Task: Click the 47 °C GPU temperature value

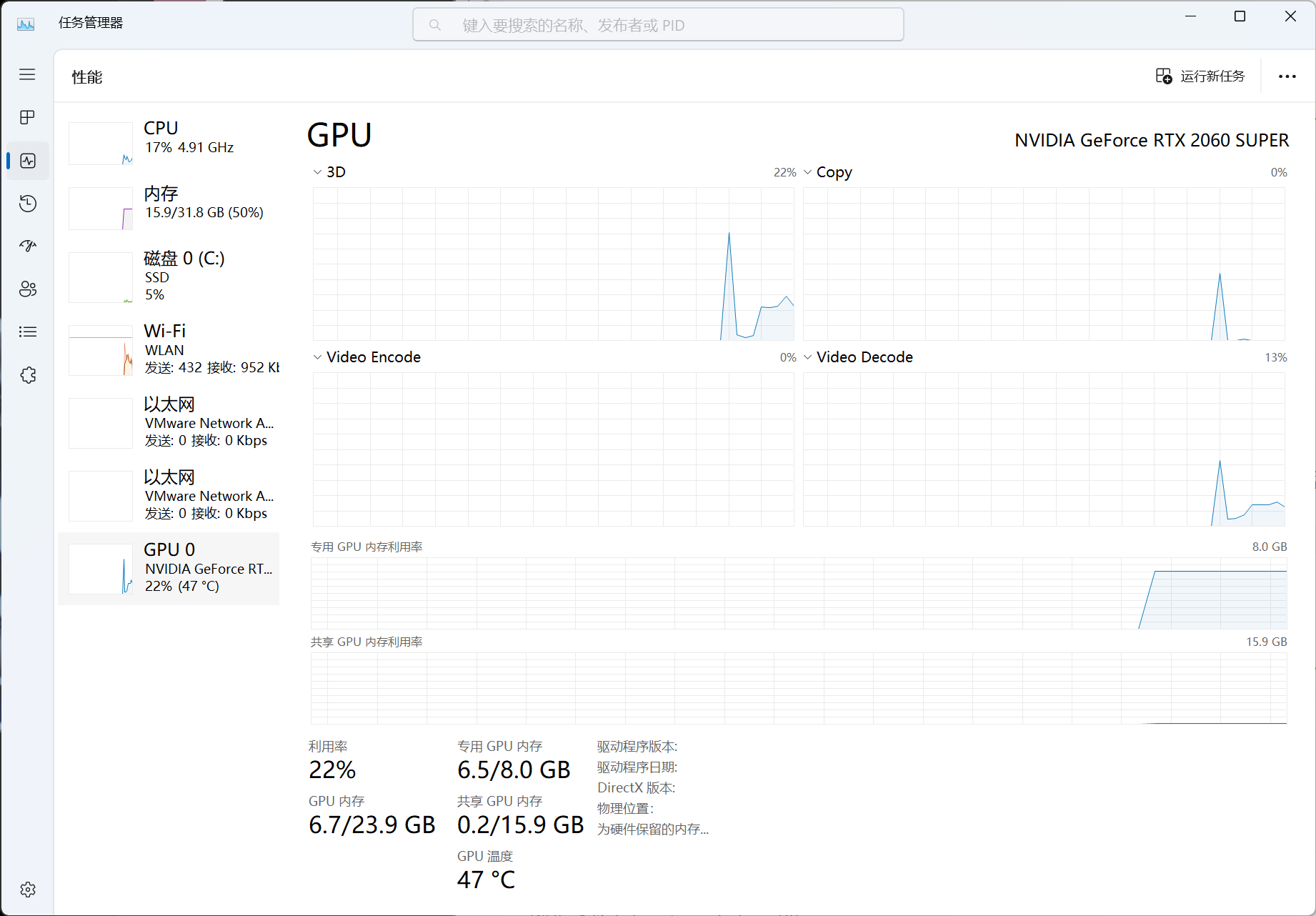Action: 486,880
